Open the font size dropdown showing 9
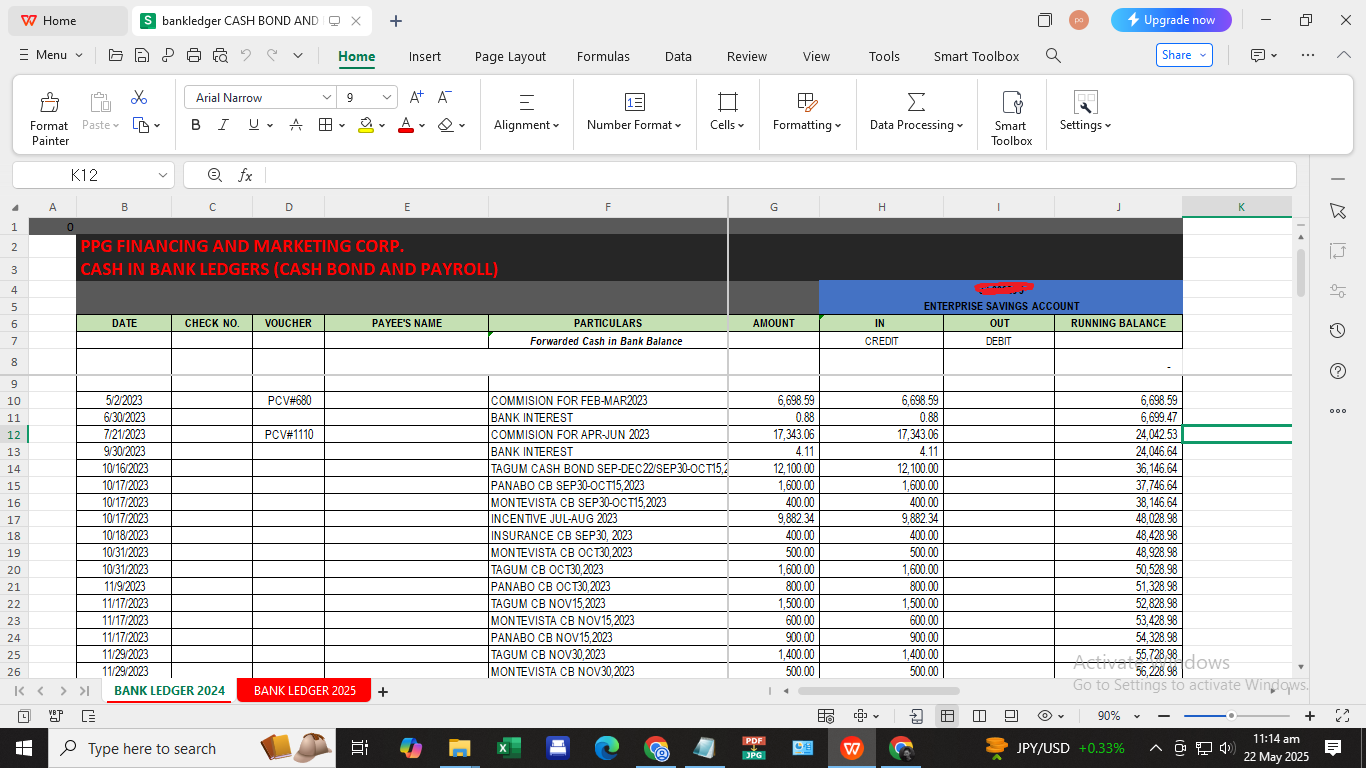 pos(387,97)
